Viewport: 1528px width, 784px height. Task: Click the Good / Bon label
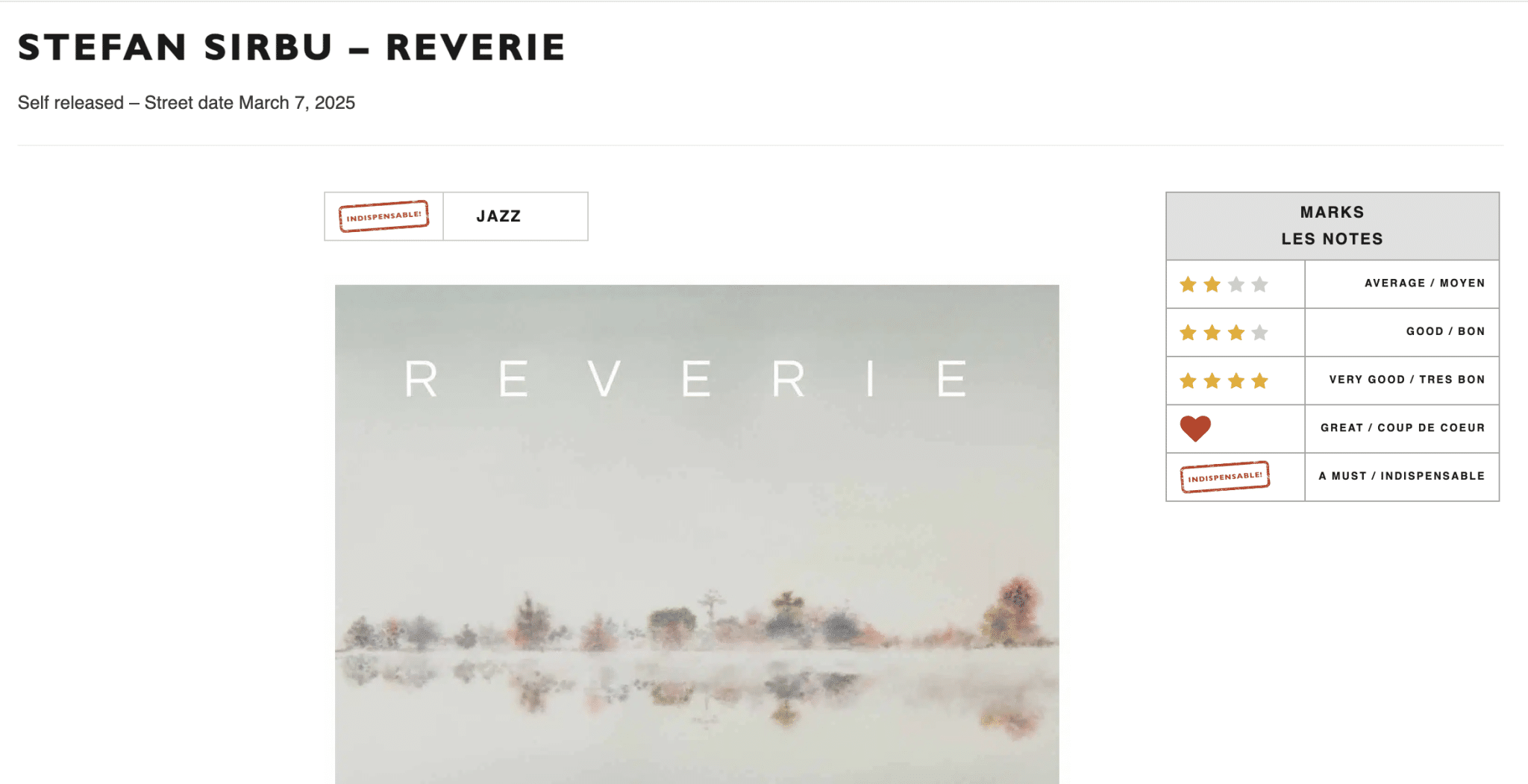pos(1445,331)
